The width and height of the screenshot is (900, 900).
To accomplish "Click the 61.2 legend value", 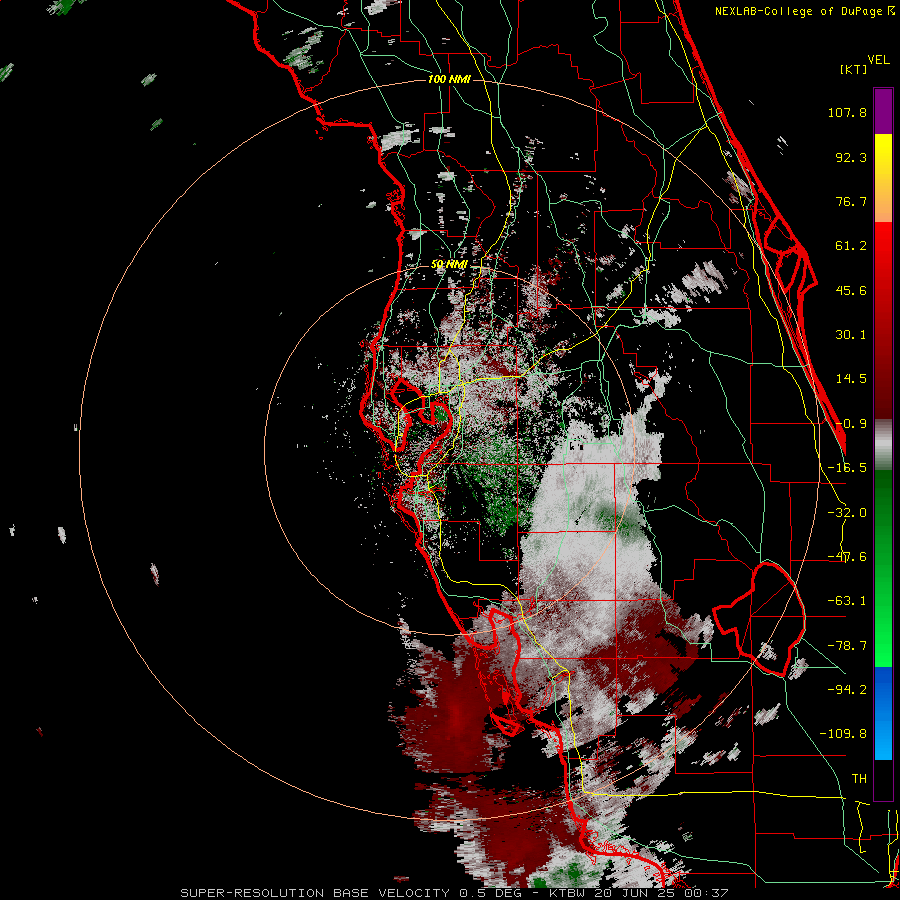I will (x=851, y=246).
